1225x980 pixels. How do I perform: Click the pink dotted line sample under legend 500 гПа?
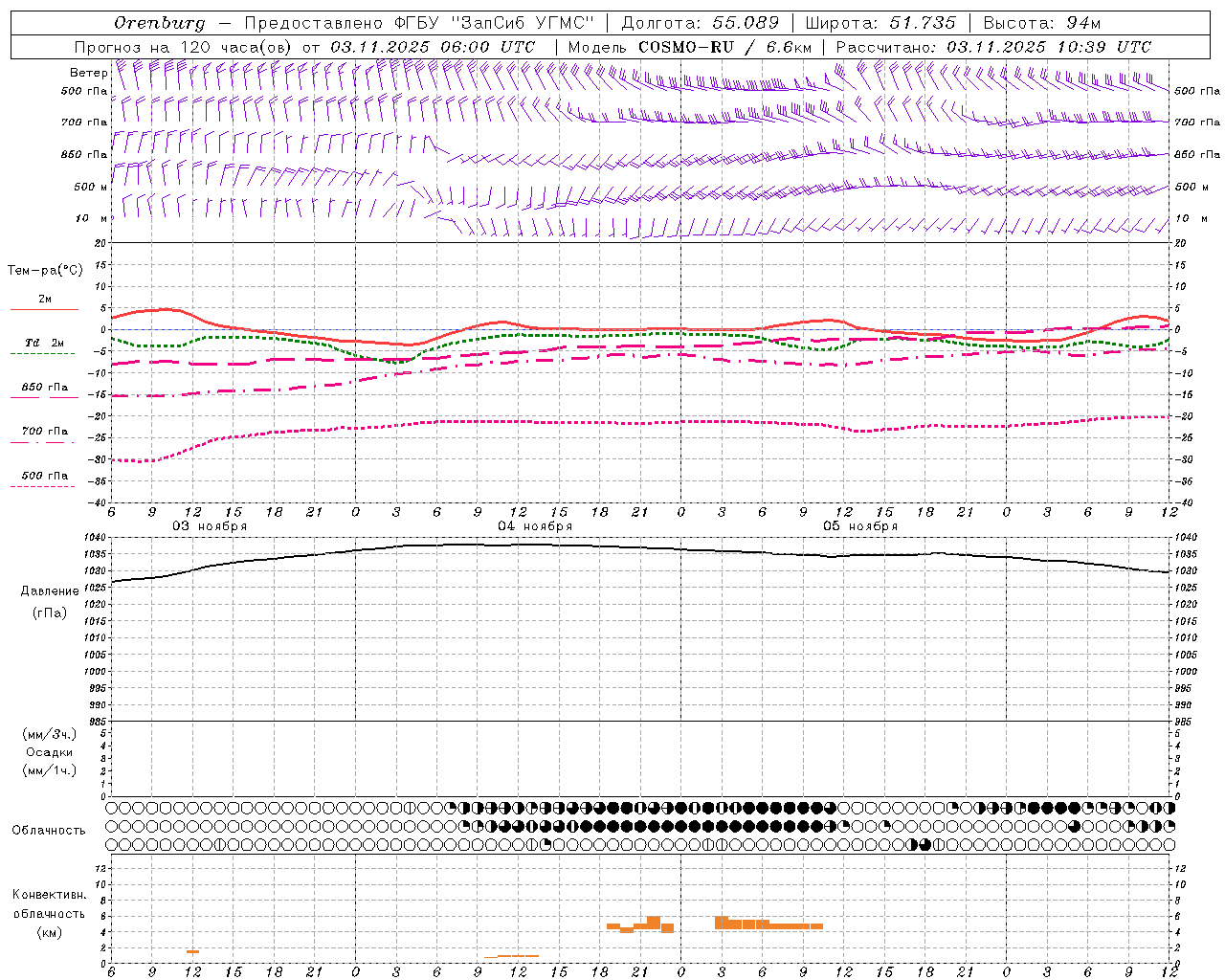click(43, 486)
